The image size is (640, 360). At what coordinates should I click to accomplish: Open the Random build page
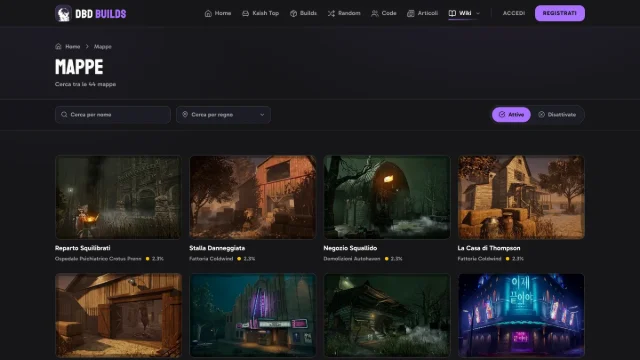(344, 13)
